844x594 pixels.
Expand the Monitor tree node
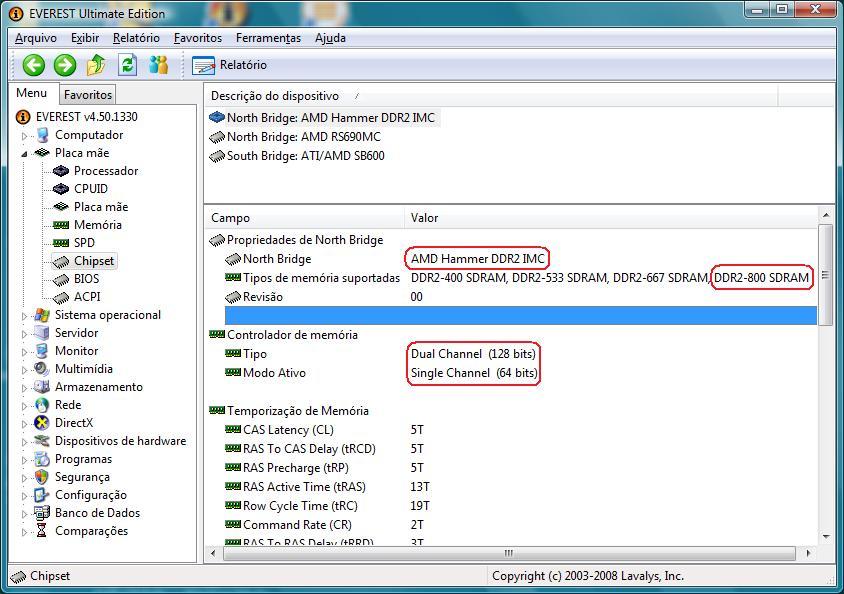pyautogui.click(x=24, y=352)
